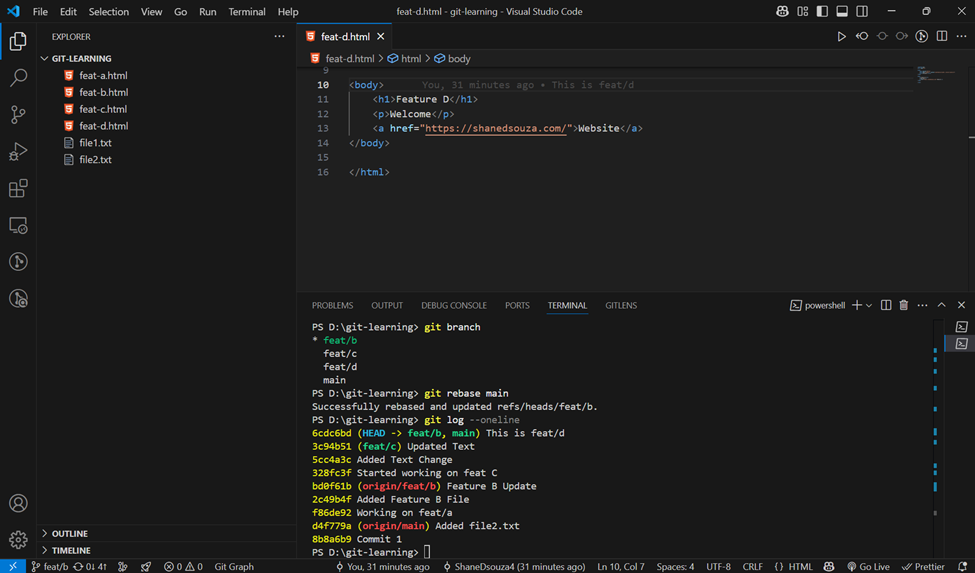Toggle Primary Side Bar visibility
This screenshot has height=573, width=975.
(822, 11)
